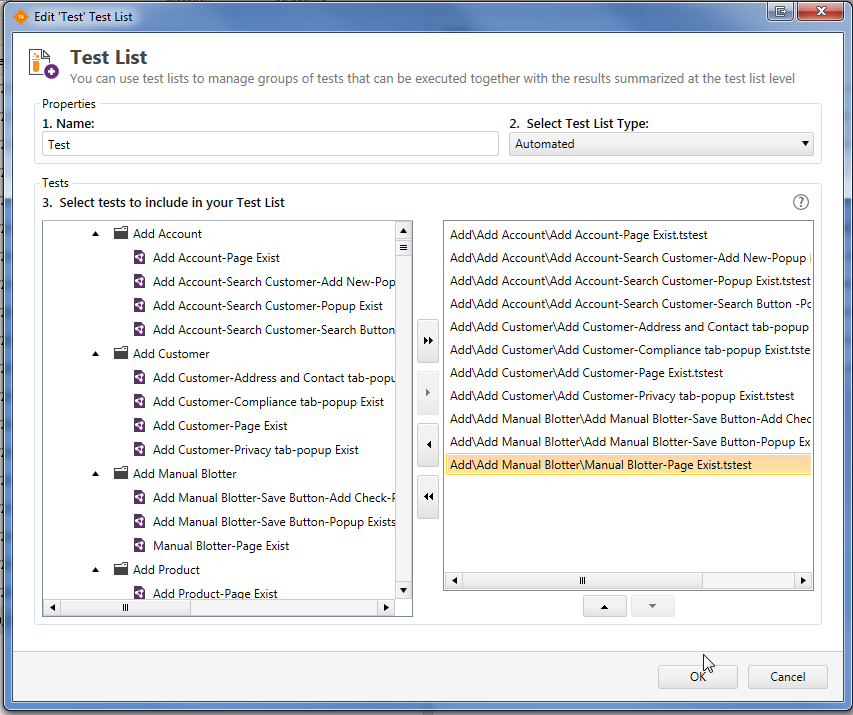This screenshot has width=853, height=715.
Task: Collapse the Add Product tree node
Action: coord(96,570)
